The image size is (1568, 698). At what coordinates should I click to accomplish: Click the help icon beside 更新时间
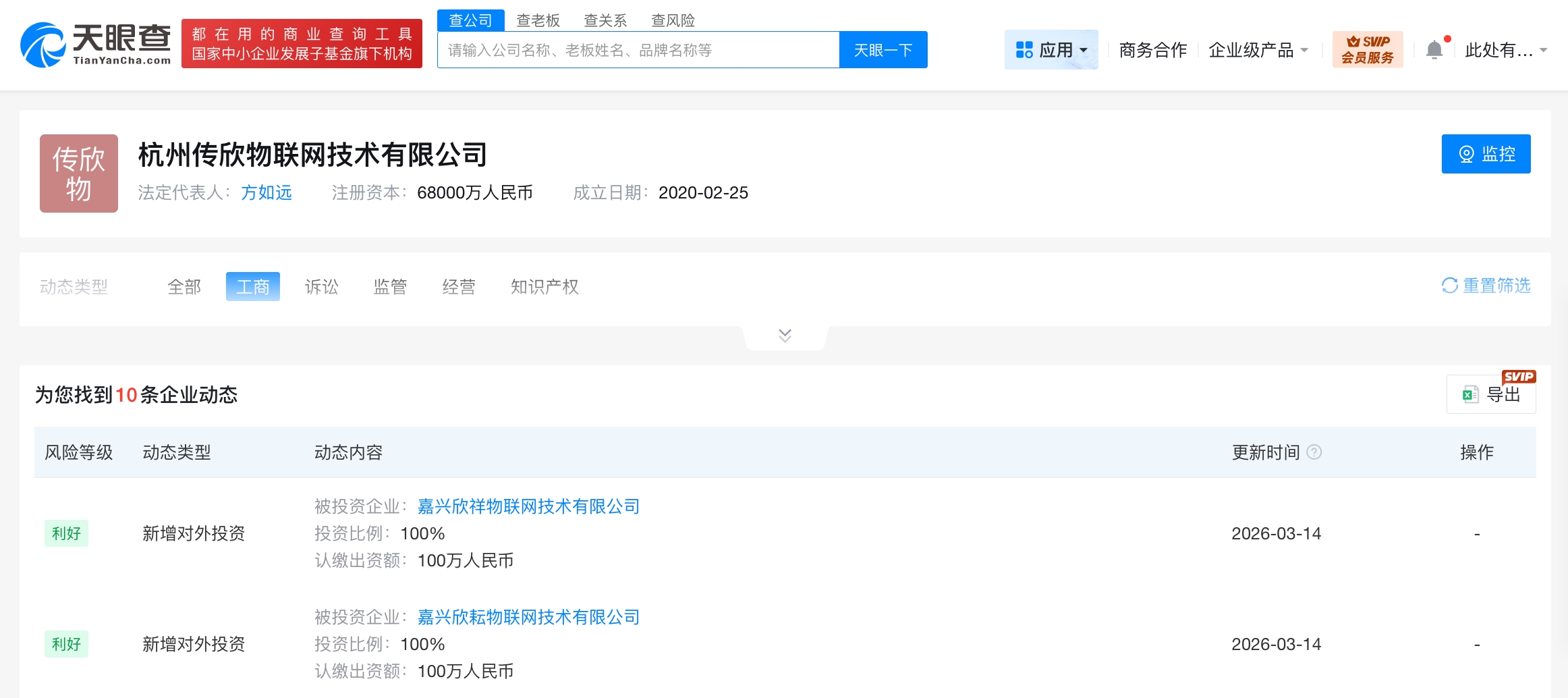click(1314, 452)
